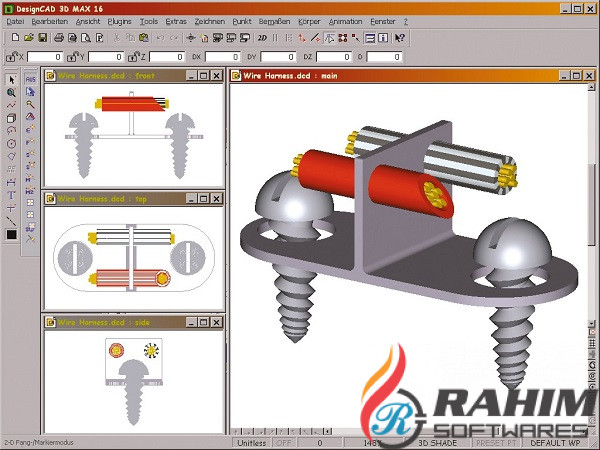Open the Plugins menu
The height and width of the screenshot is (450, 600).
[119, 21]
